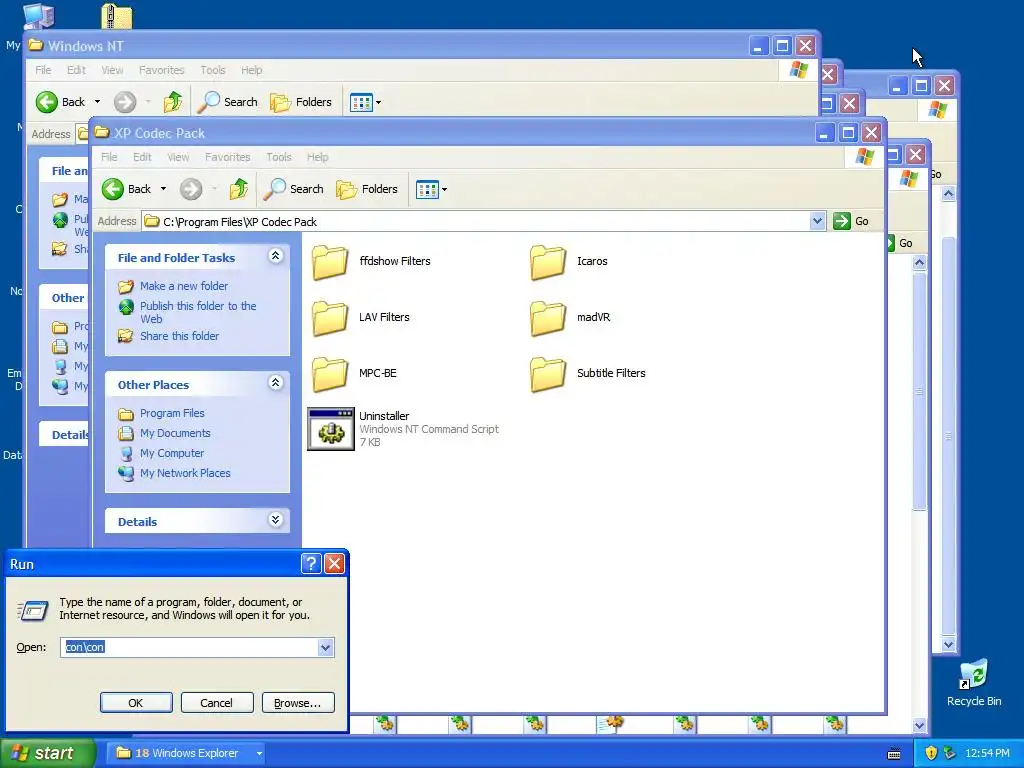Screen dimensions: 1024x768
Task: Click the security shield tray icon
Action: point(931,753)
